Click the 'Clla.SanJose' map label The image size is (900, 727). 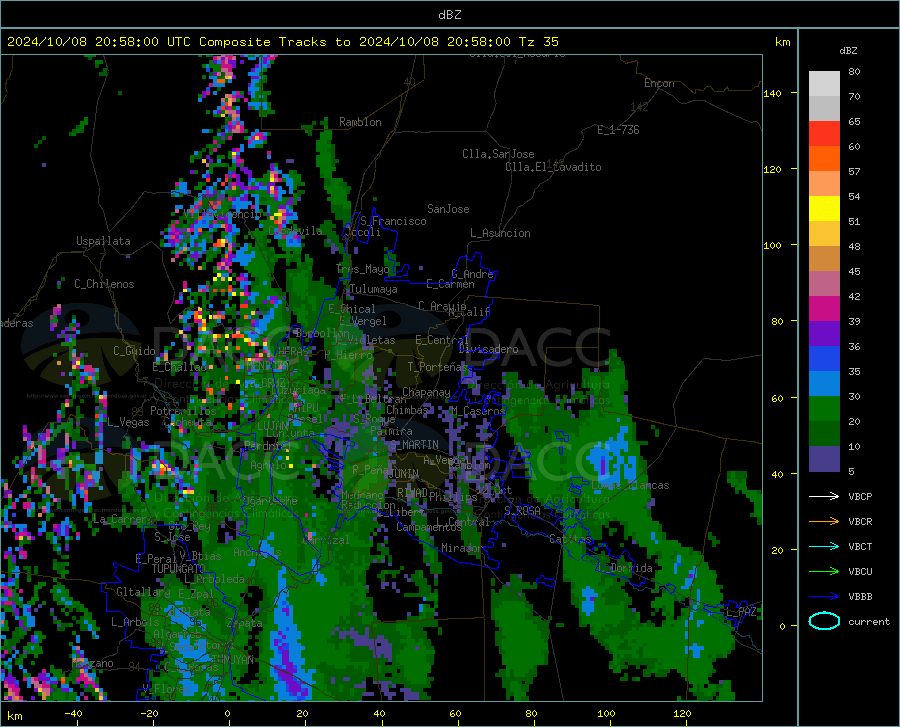point(498,154)
